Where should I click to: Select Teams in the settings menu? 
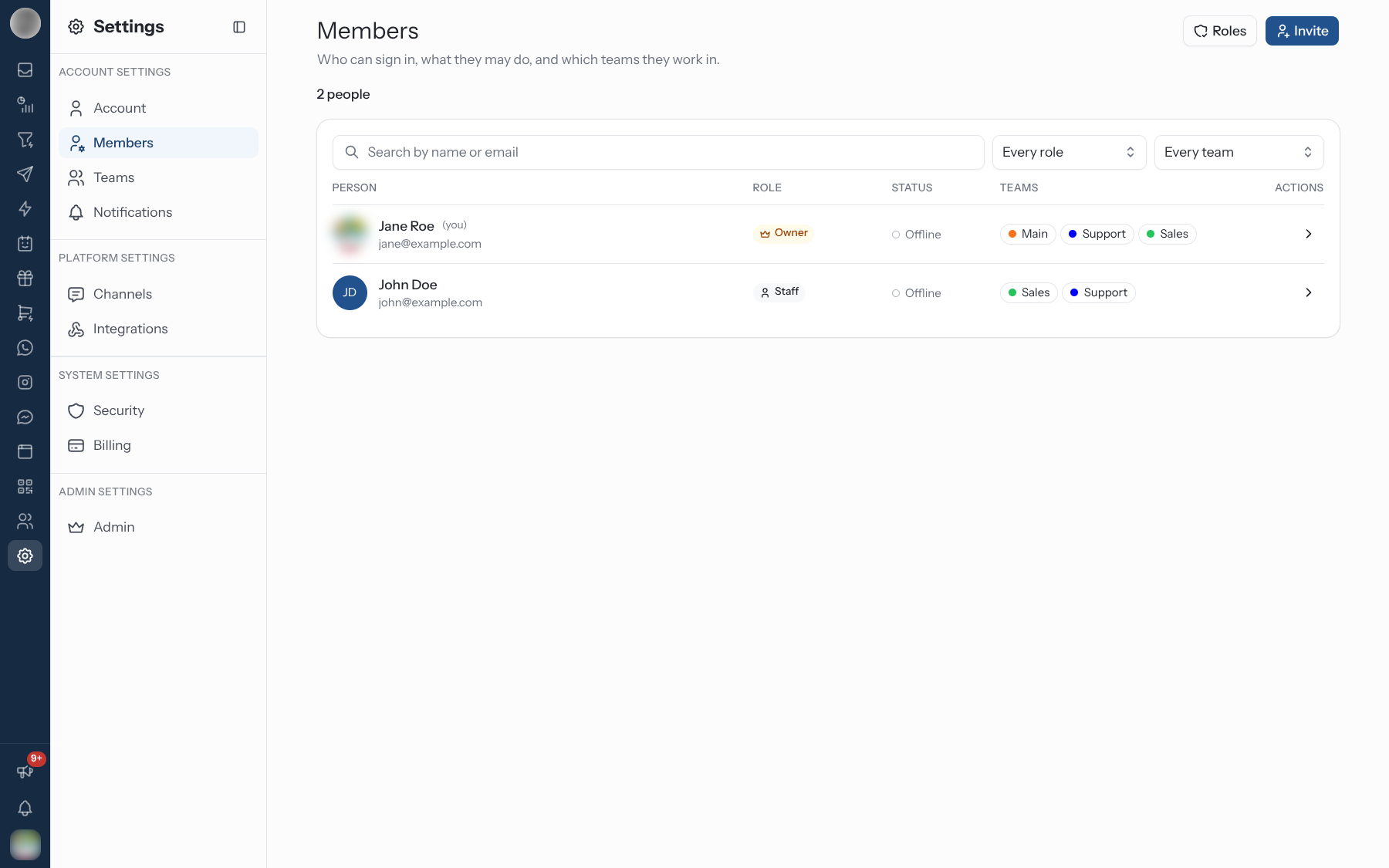click(x=158, y=177)
